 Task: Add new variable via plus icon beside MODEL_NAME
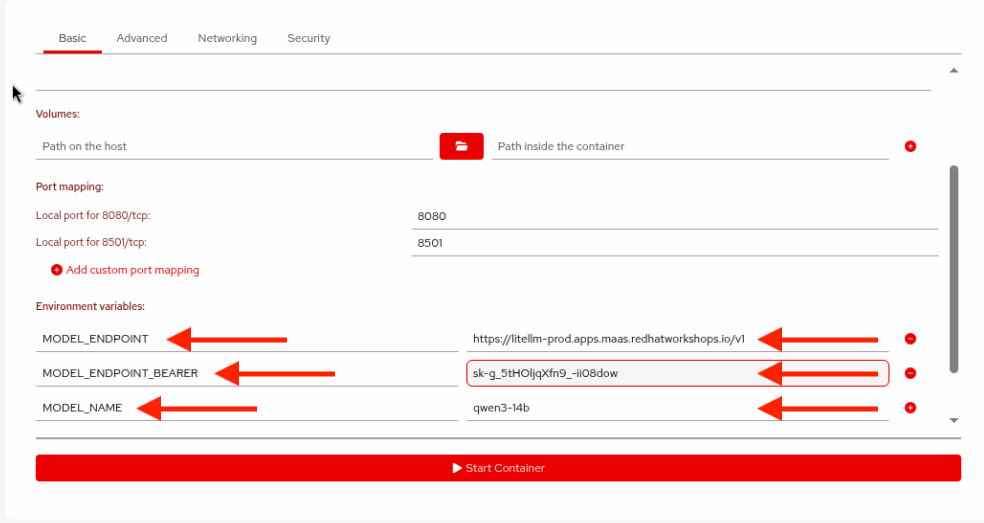tap(910, 408)
